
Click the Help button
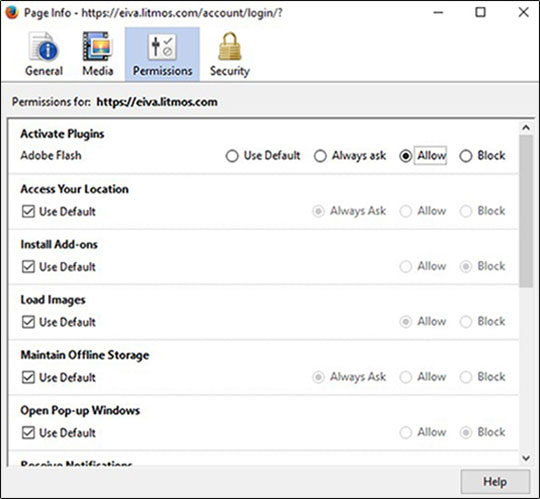pyautogui.click(x=495, y=482)
